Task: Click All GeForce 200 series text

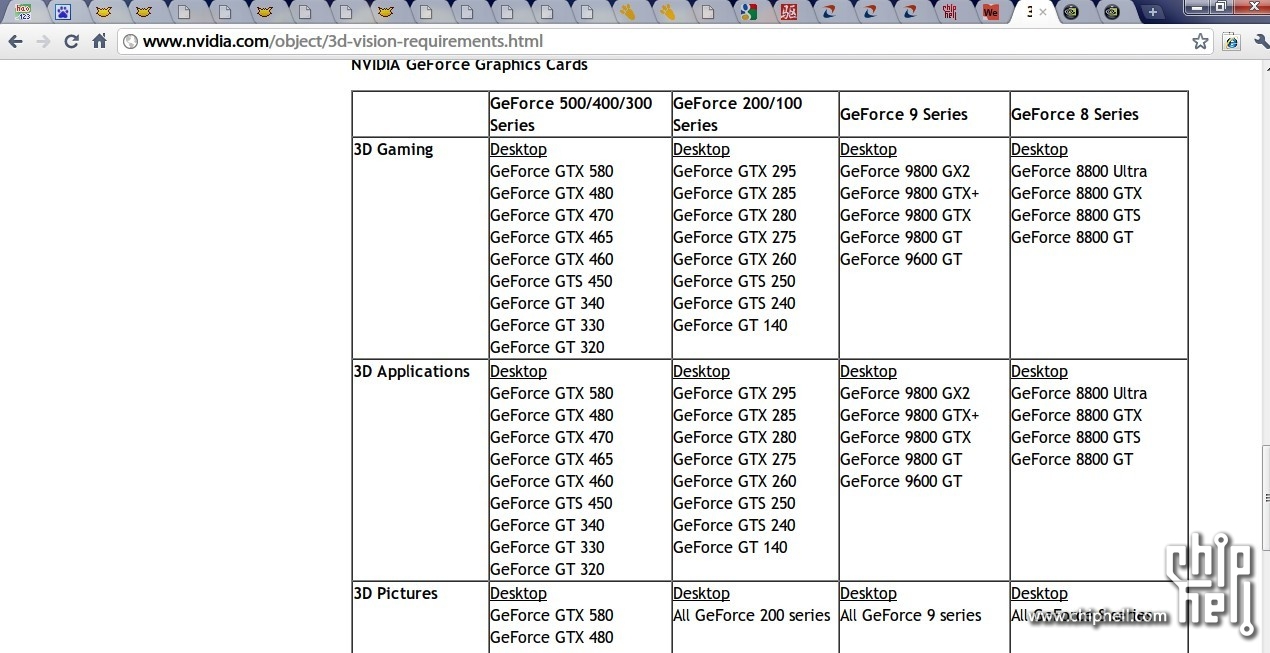Action: click(752, 615)
